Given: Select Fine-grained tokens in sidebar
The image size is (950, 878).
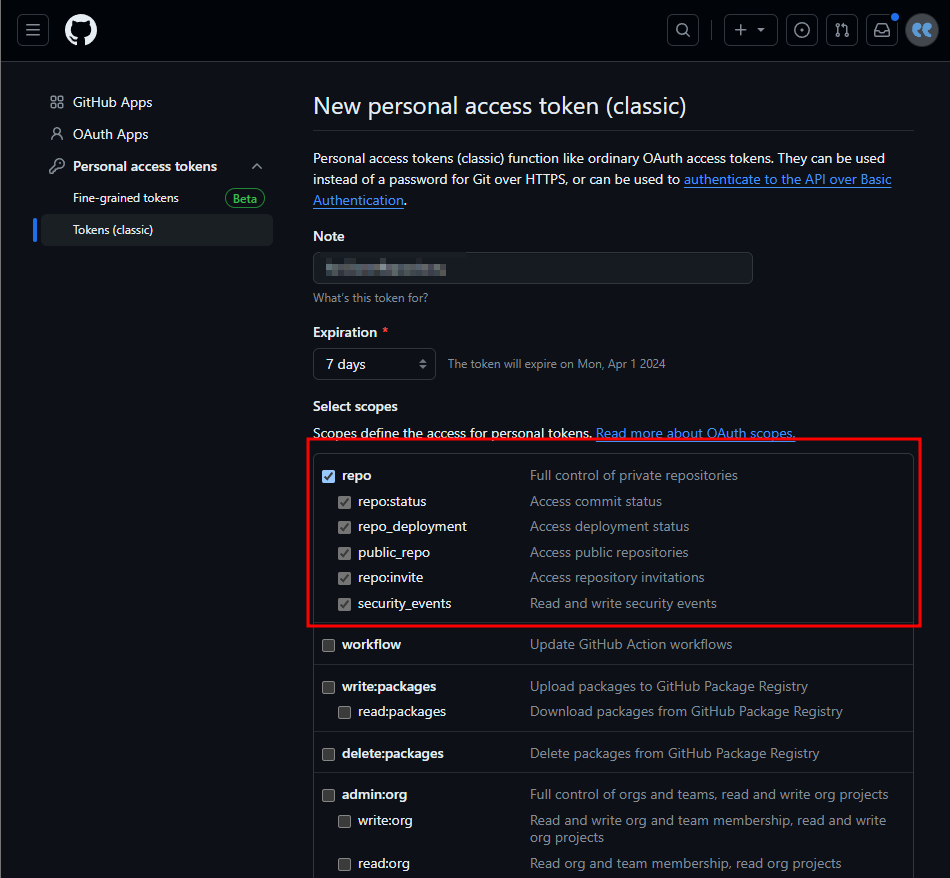Looking at the screenshot, I should (x=125, y=198).
